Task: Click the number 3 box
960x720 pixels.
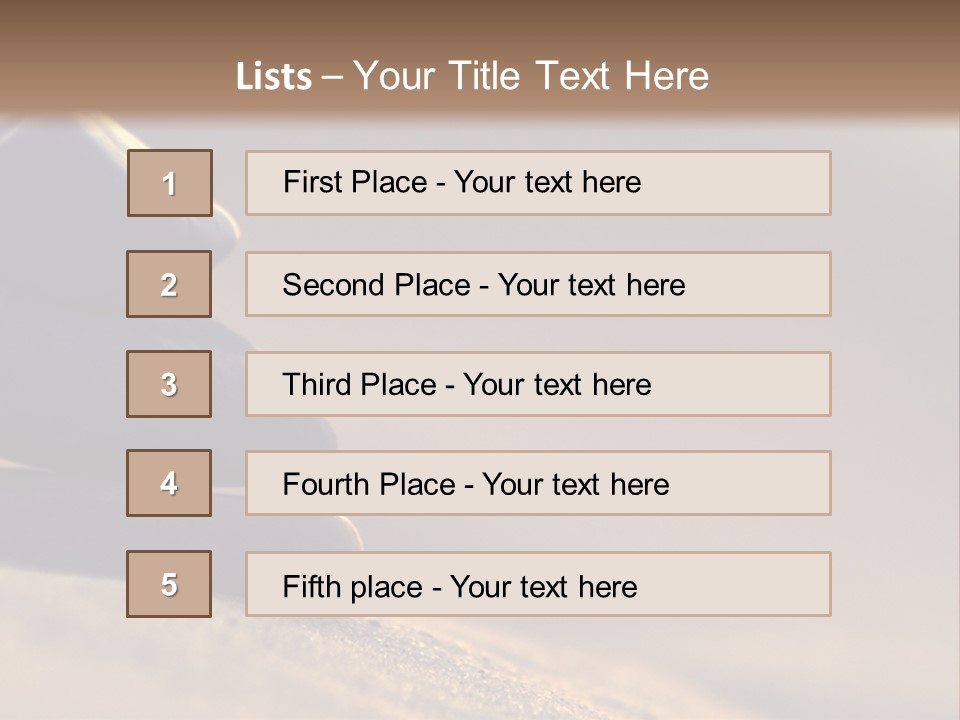Action: (x=169, y=384)
